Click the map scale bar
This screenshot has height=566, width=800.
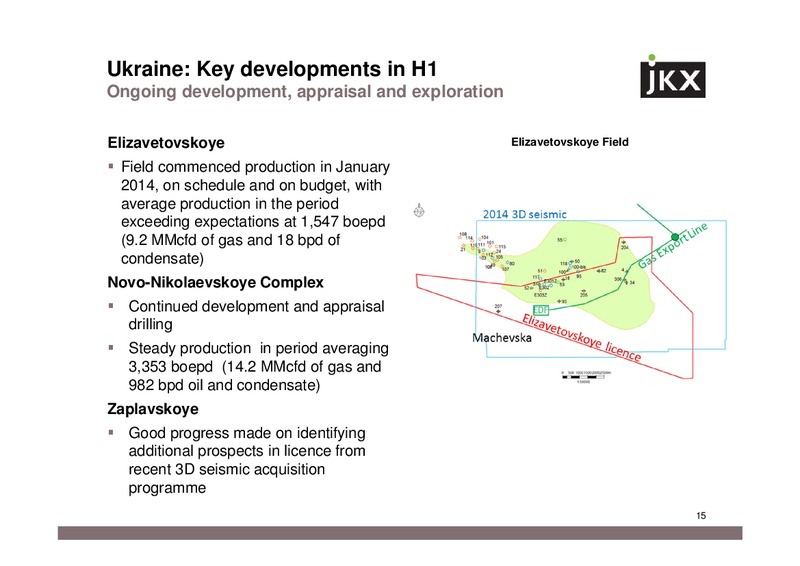click(x=586, y=376)
